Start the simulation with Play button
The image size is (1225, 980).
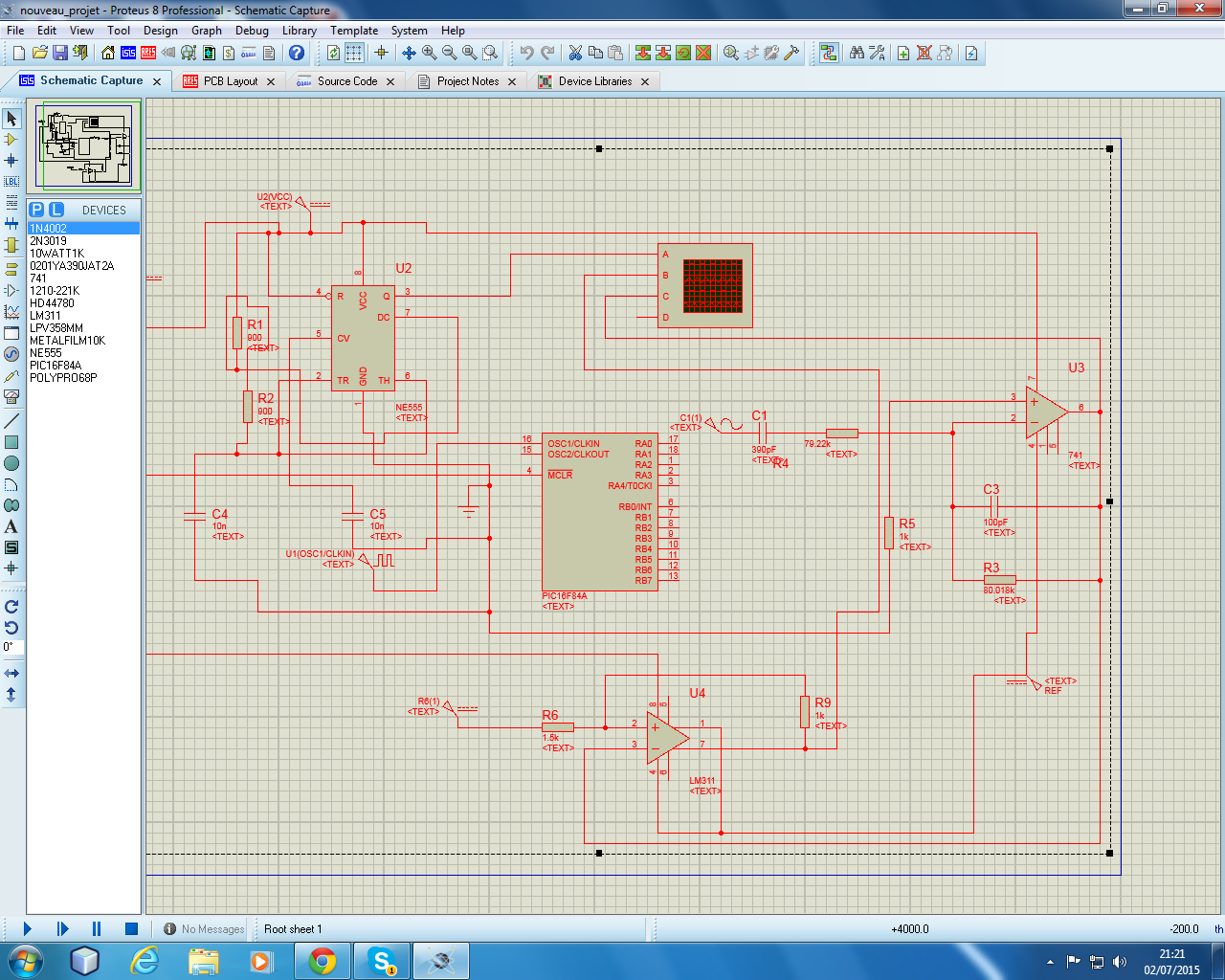pos(28,928)
